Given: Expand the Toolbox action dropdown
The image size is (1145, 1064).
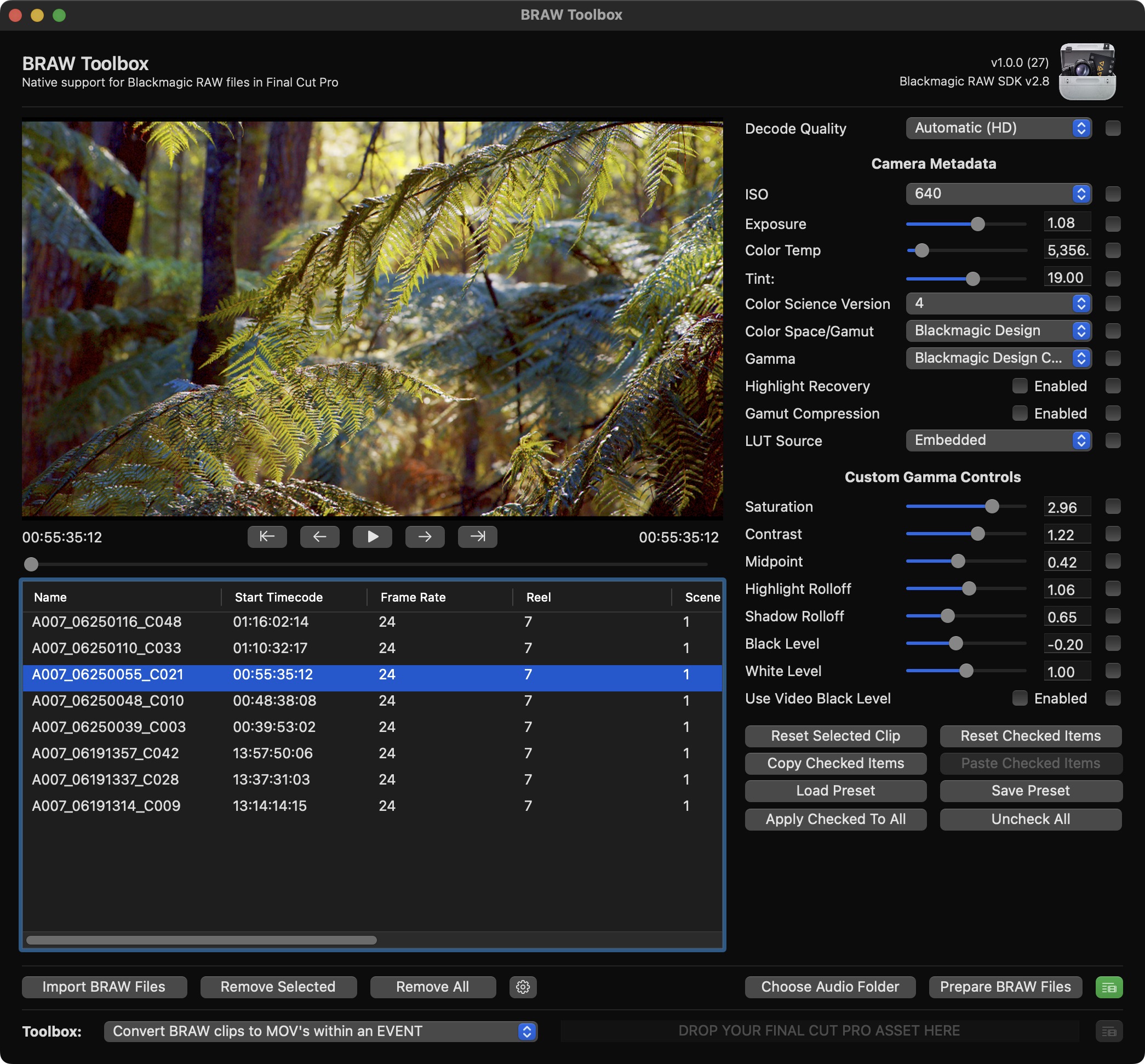Looking at the screenshot, I should click(320, 1031).
